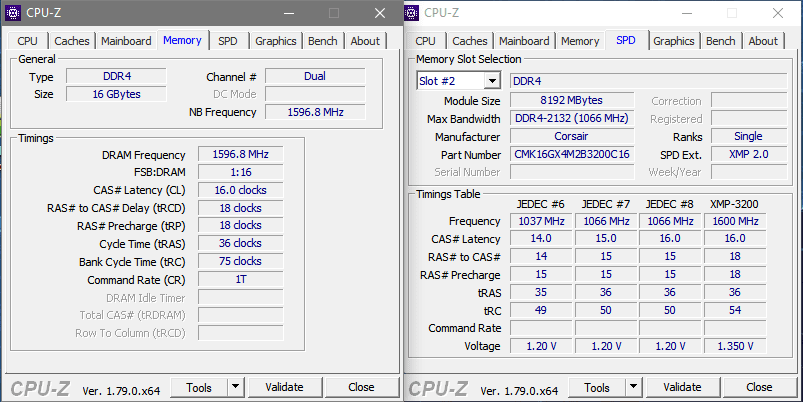Close the left CPU-Z window via title bar X
This screenshot has width=803, height=402.
[379, 13]
